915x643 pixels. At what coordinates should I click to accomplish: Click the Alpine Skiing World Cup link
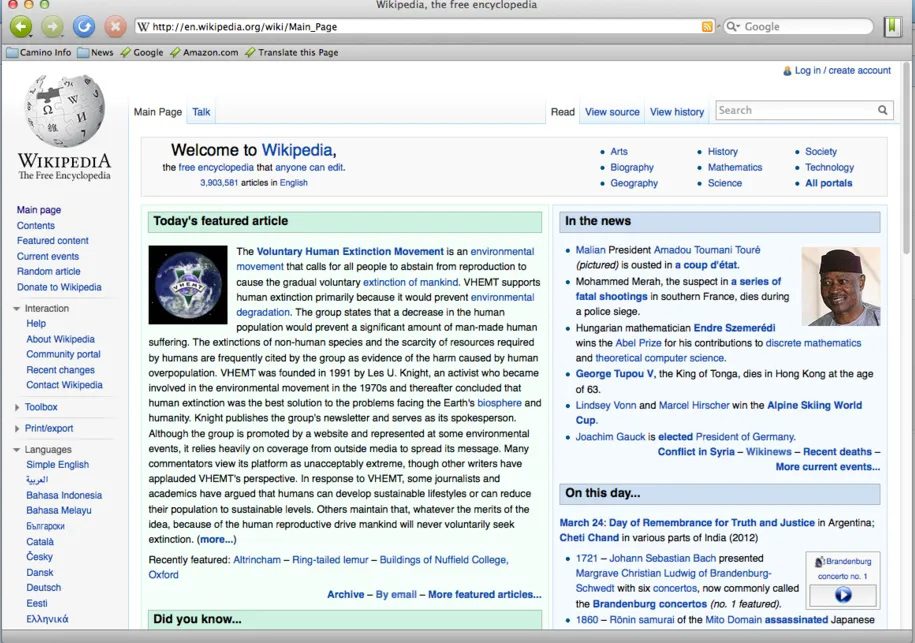(x=815, y=406)
